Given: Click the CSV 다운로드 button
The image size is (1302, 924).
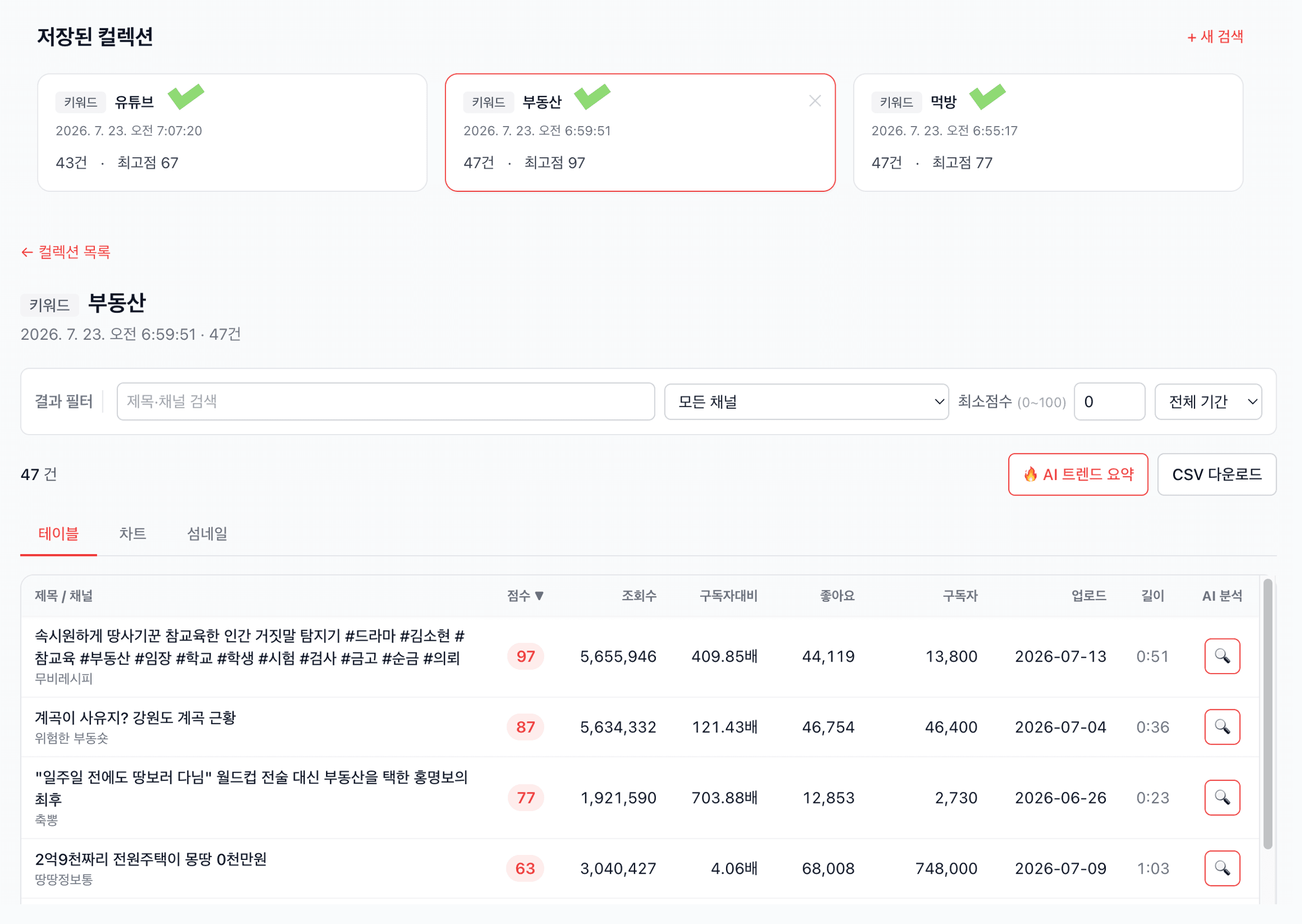Looking at the screenshot, I should coord(1217,474).
